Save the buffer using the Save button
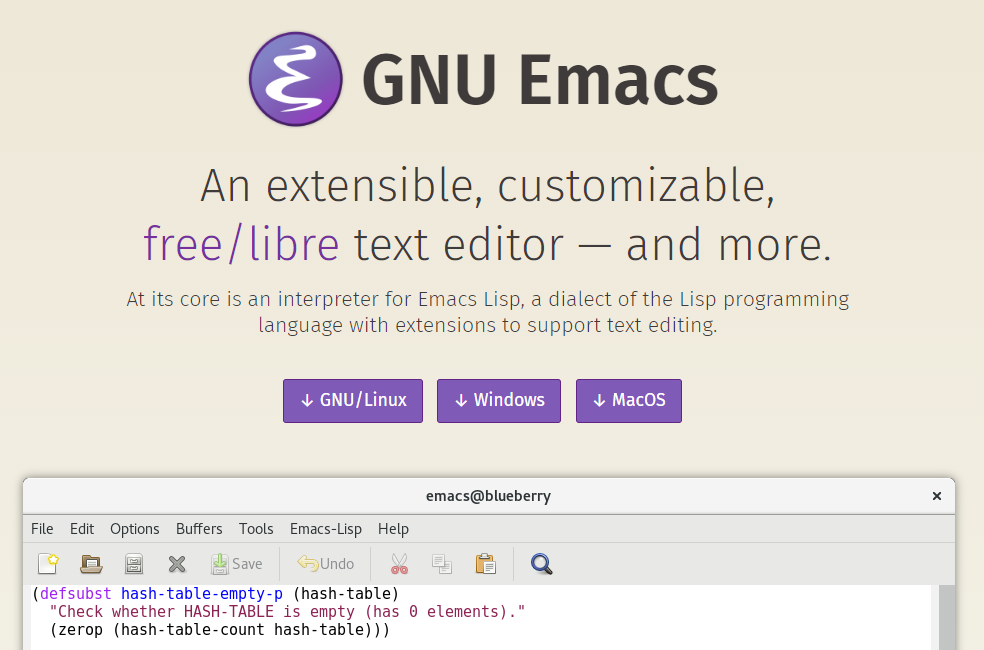The image size is (984, 650). [237, 563]
